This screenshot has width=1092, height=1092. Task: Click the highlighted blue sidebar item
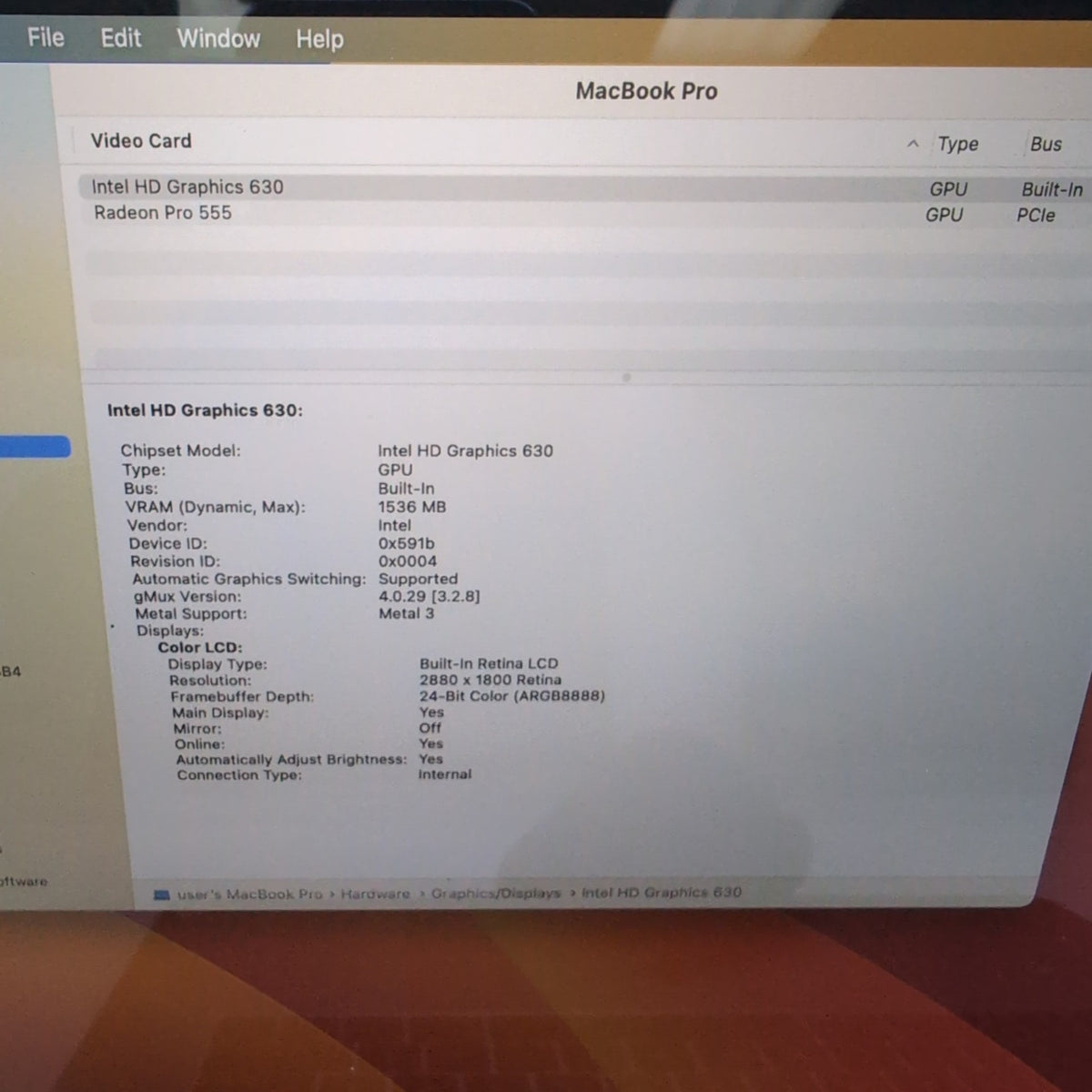pos(35,447)
